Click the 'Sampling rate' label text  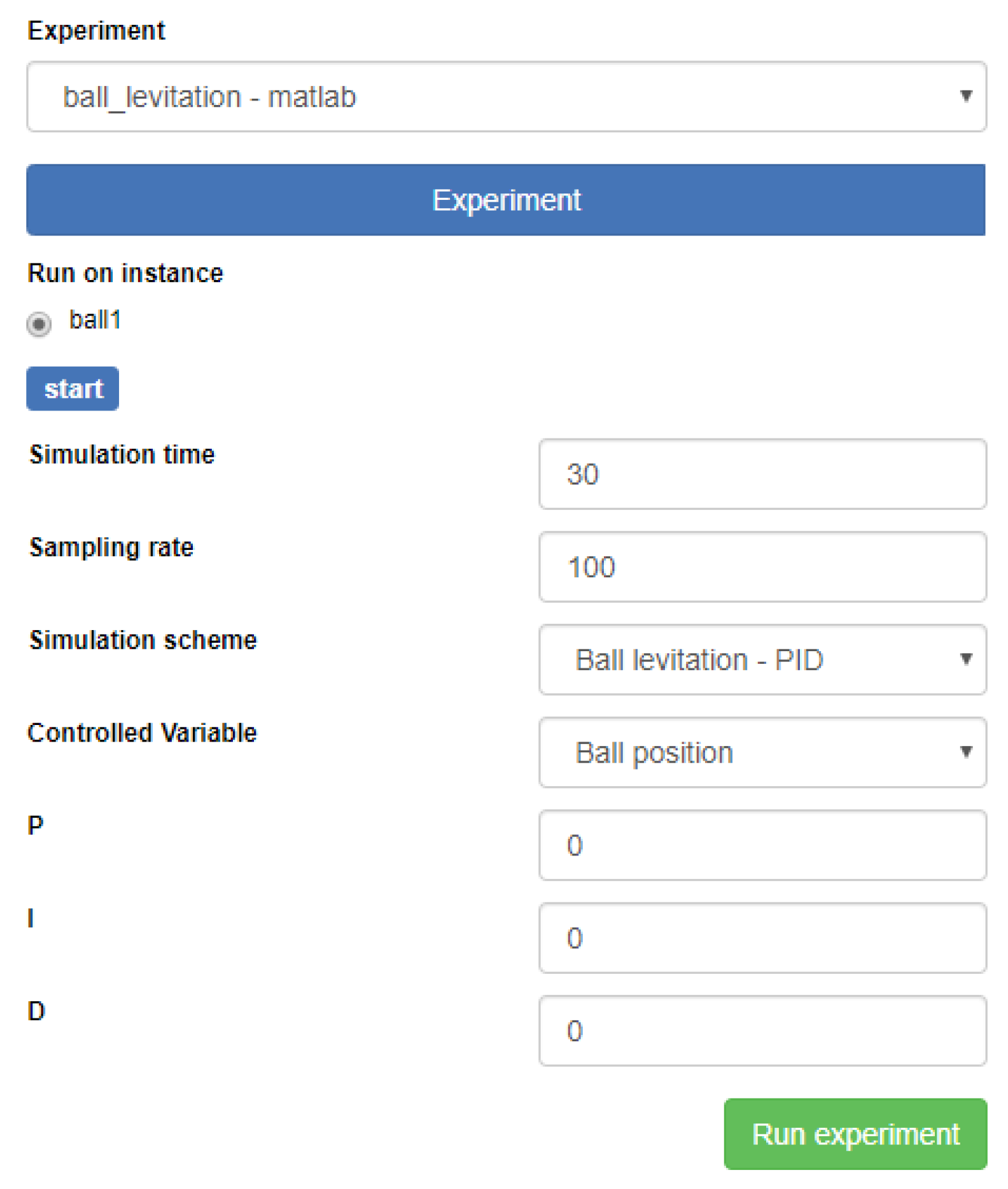pyautogui.click(x=111, y=547)
